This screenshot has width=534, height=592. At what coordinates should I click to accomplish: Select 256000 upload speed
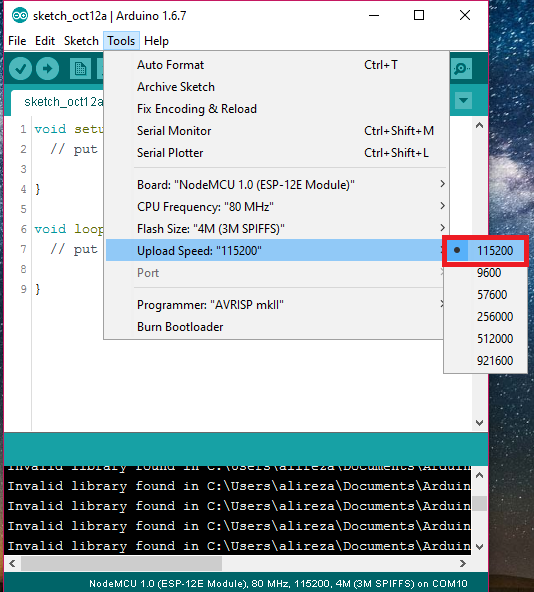(x=486, y=316)
